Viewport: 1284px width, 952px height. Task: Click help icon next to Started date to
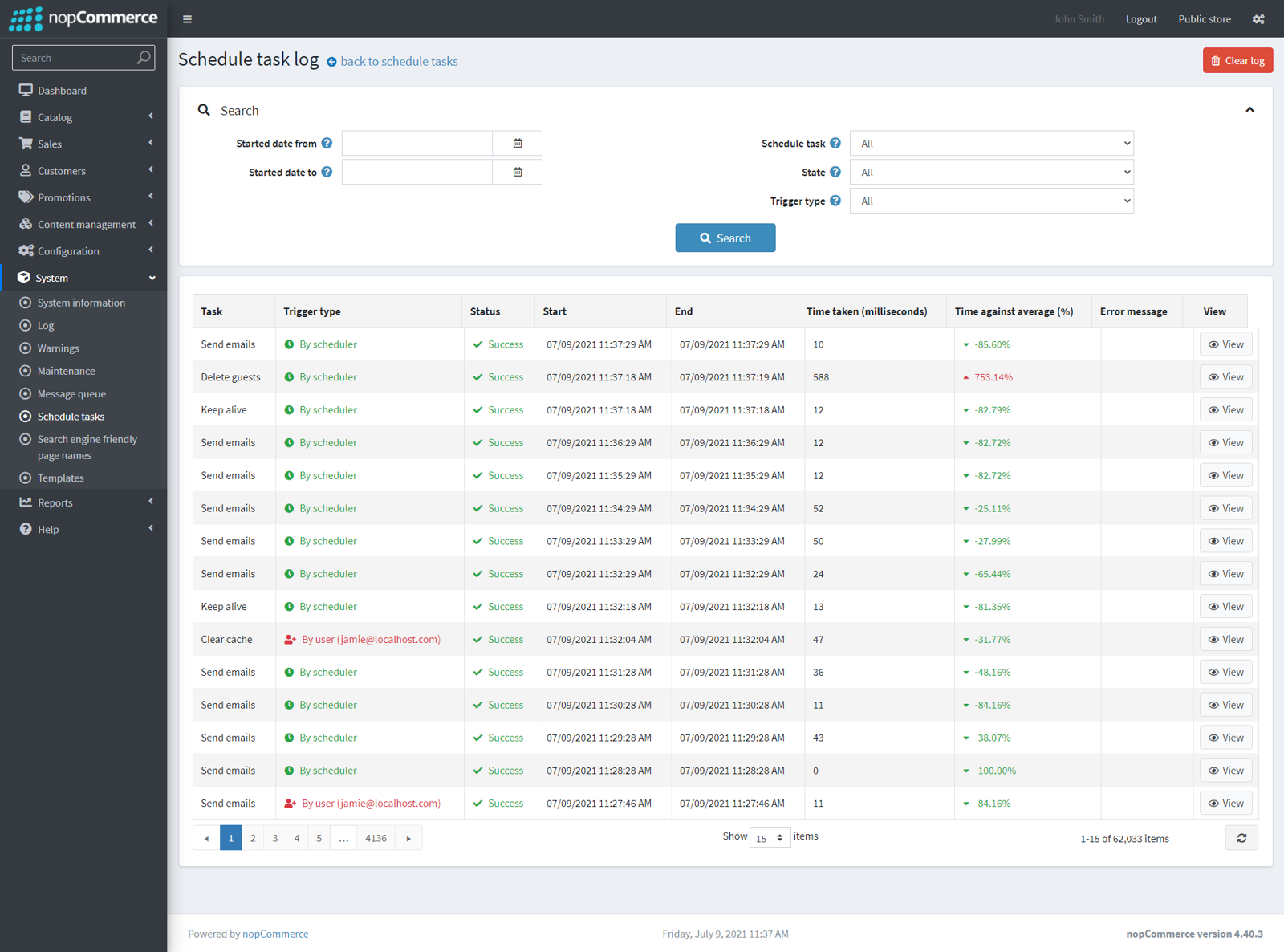pos(327,172)
